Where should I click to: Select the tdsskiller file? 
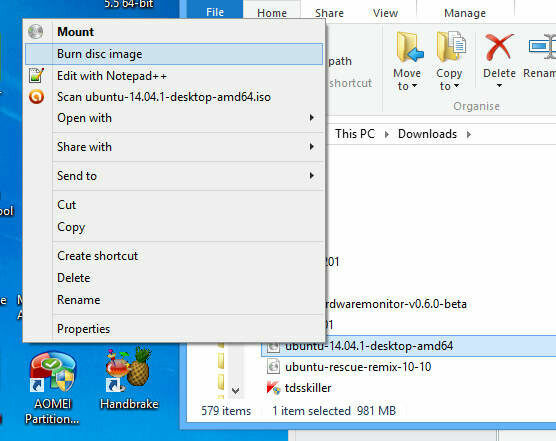click(x=308, y=388)
